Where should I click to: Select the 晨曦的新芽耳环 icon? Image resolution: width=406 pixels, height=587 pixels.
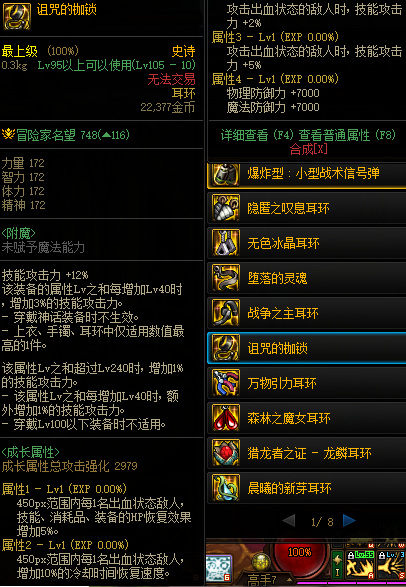pos(226,488)
